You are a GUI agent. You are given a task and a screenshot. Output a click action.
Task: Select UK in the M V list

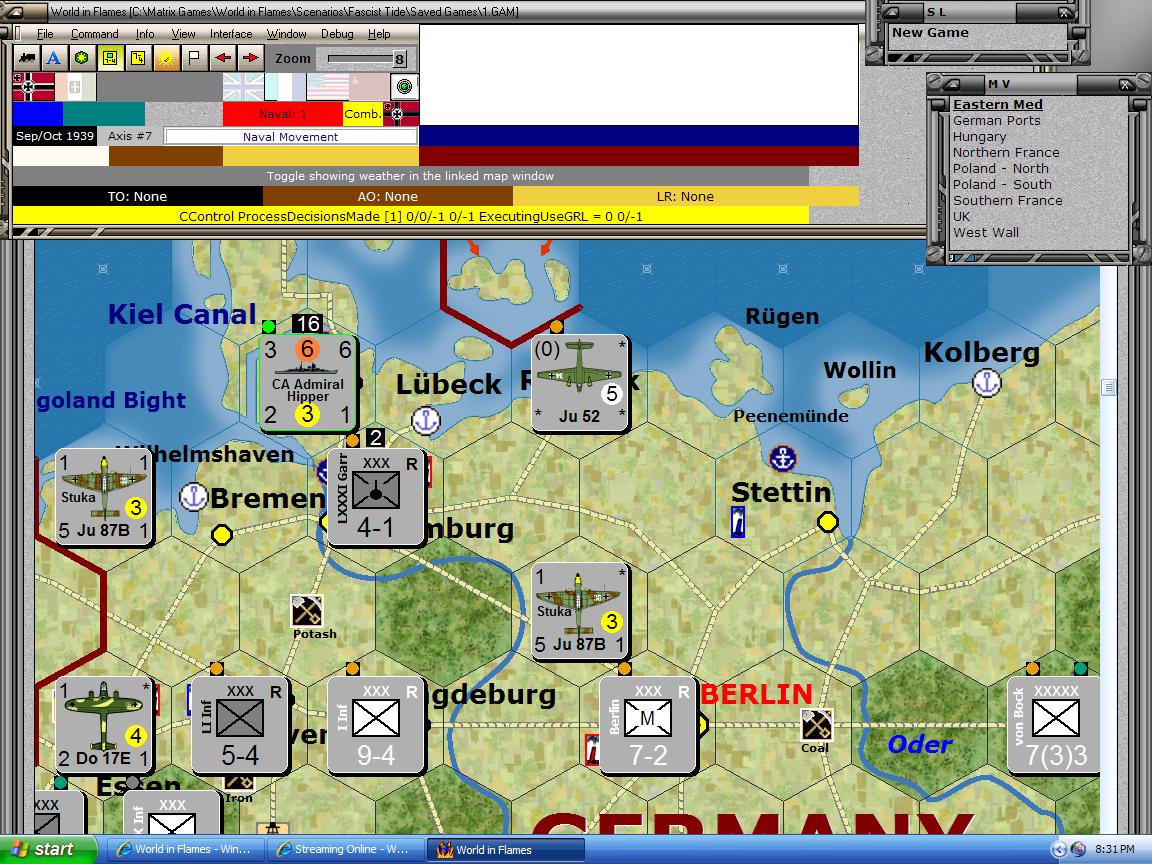click(x=961, y=217)
